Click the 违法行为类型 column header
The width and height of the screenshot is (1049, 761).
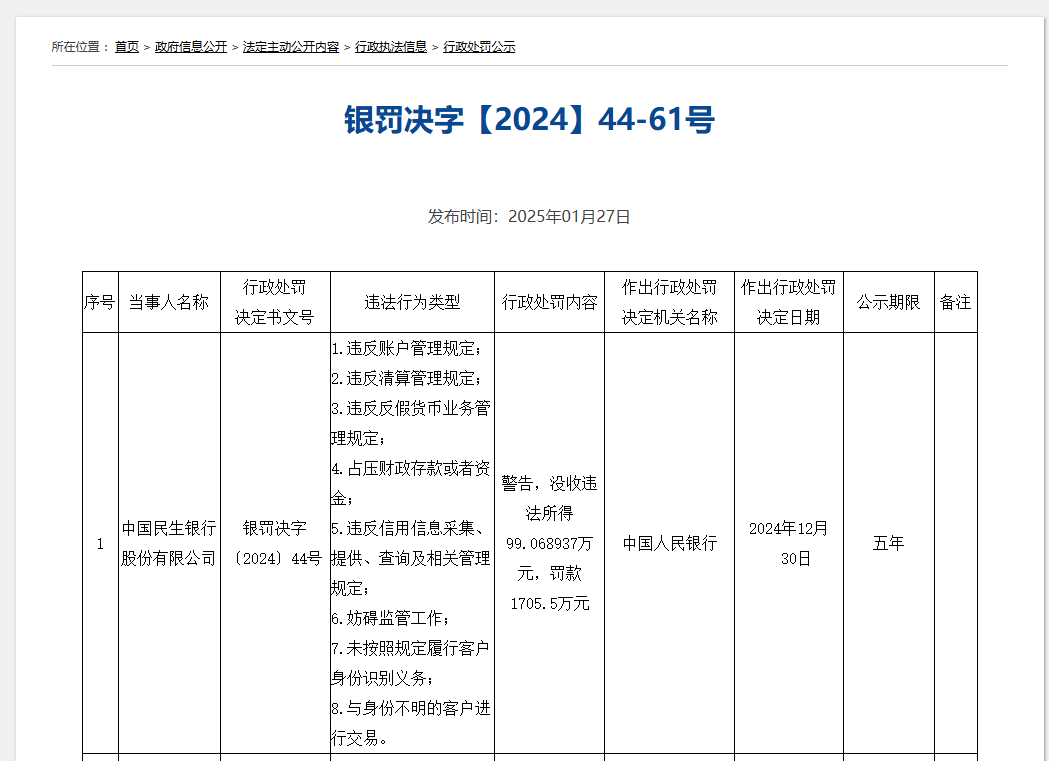point(412,302)
